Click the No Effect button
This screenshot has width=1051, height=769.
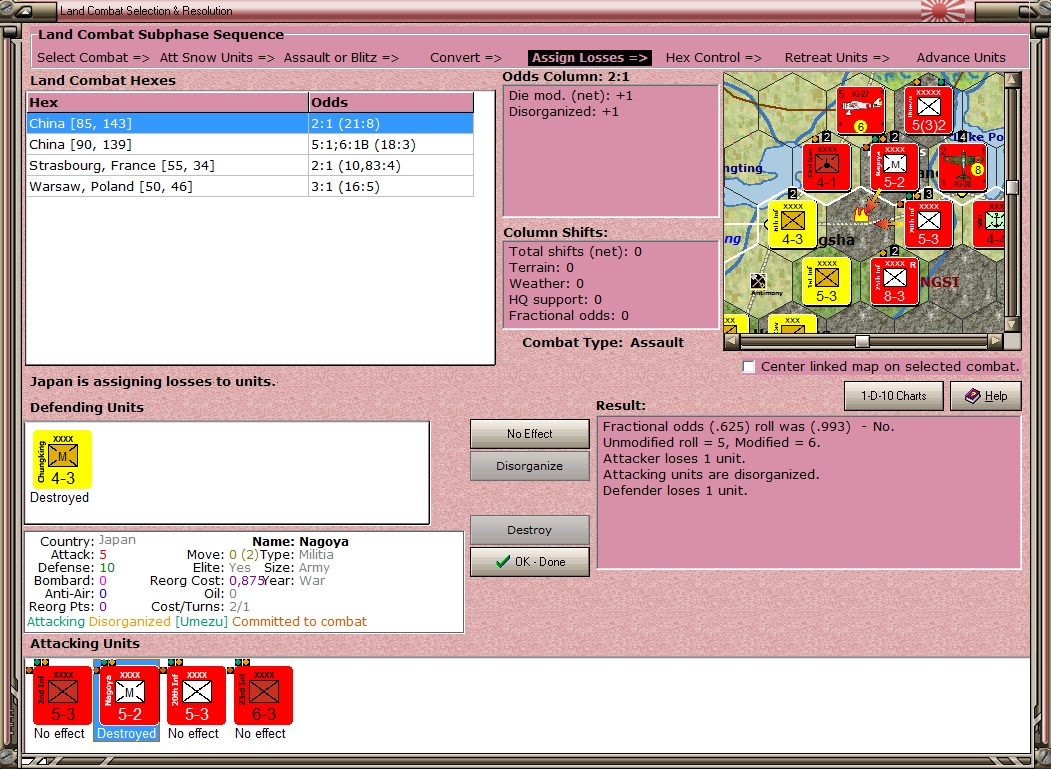(x=530, y=434)
